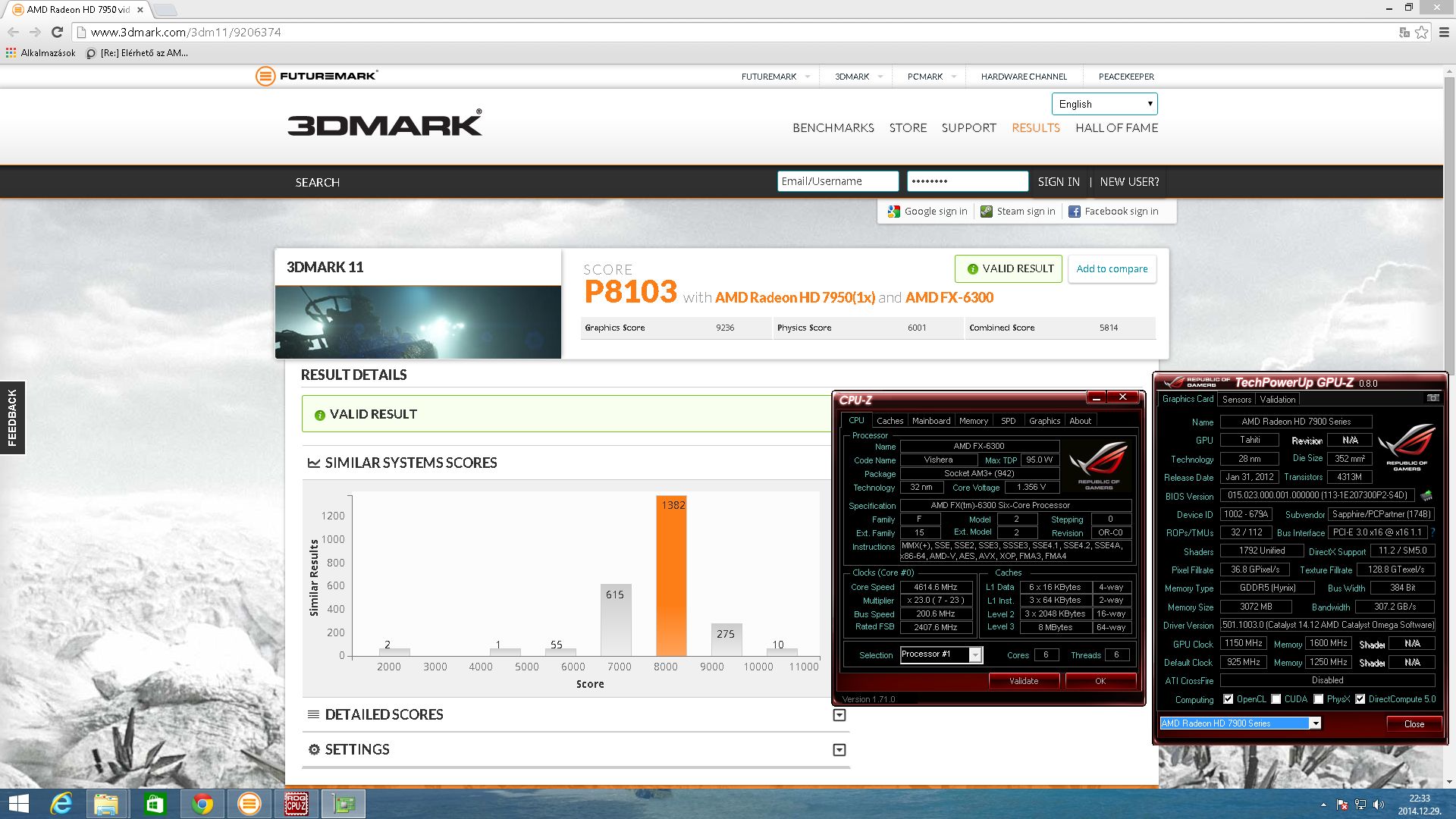This screenshot has width=1456, height=819.
Task: Click the GPU-Z BIOS save chip icon
Action: tap(1426, 495)
